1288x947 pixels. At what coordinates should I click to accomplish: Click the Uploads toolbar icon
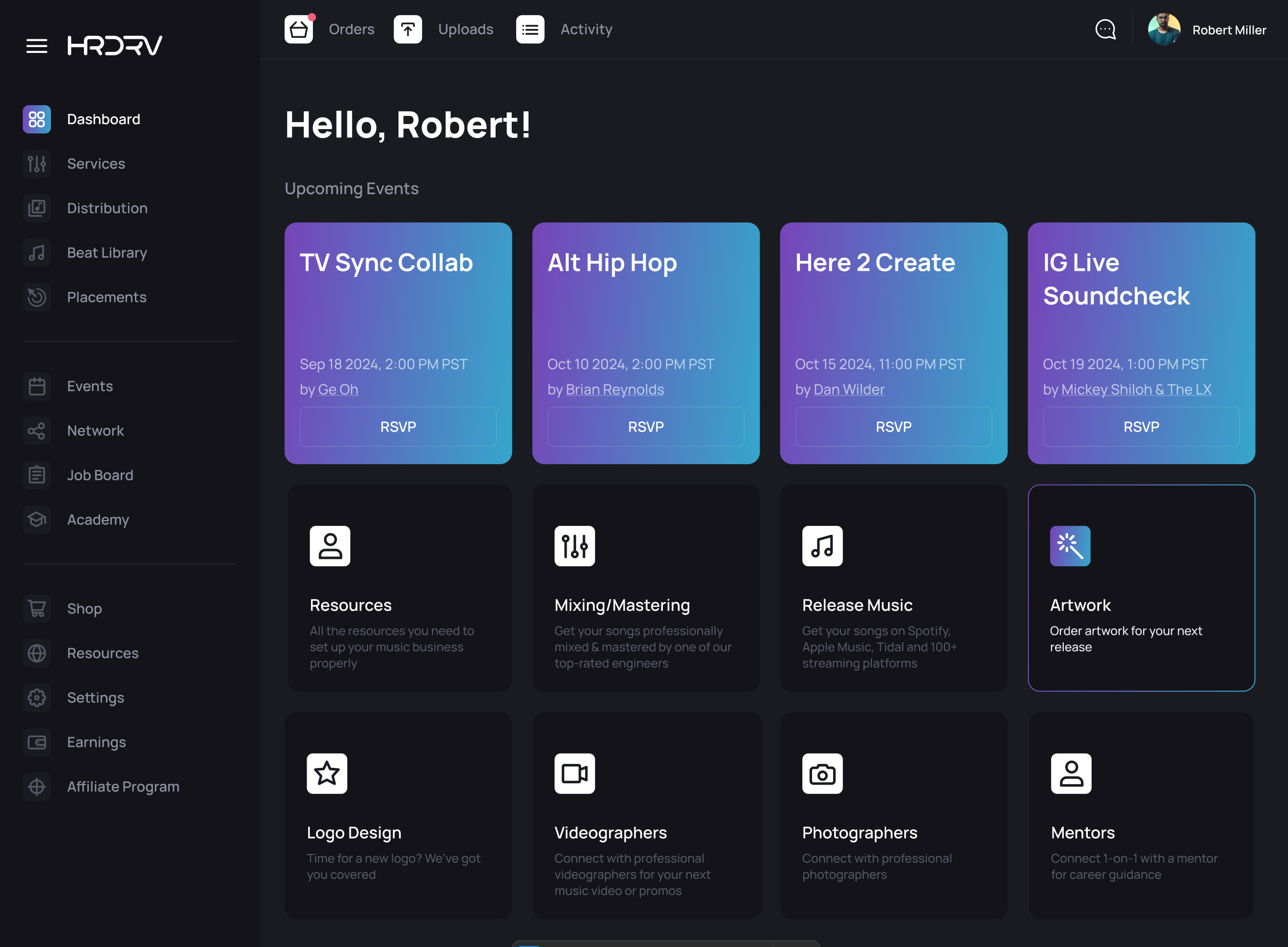(x=409, y=29)
